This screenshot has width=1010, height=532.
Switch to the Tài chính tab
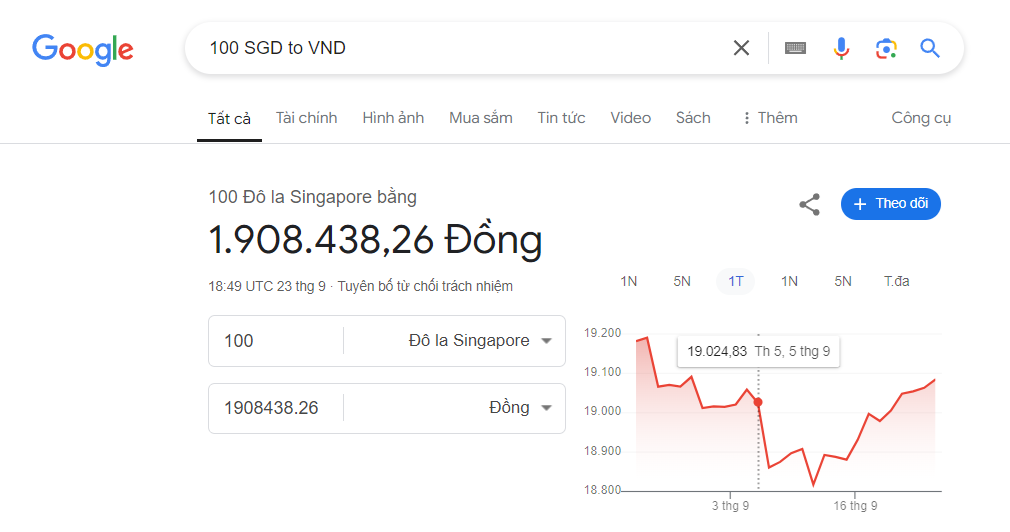[x=306, y=118]
